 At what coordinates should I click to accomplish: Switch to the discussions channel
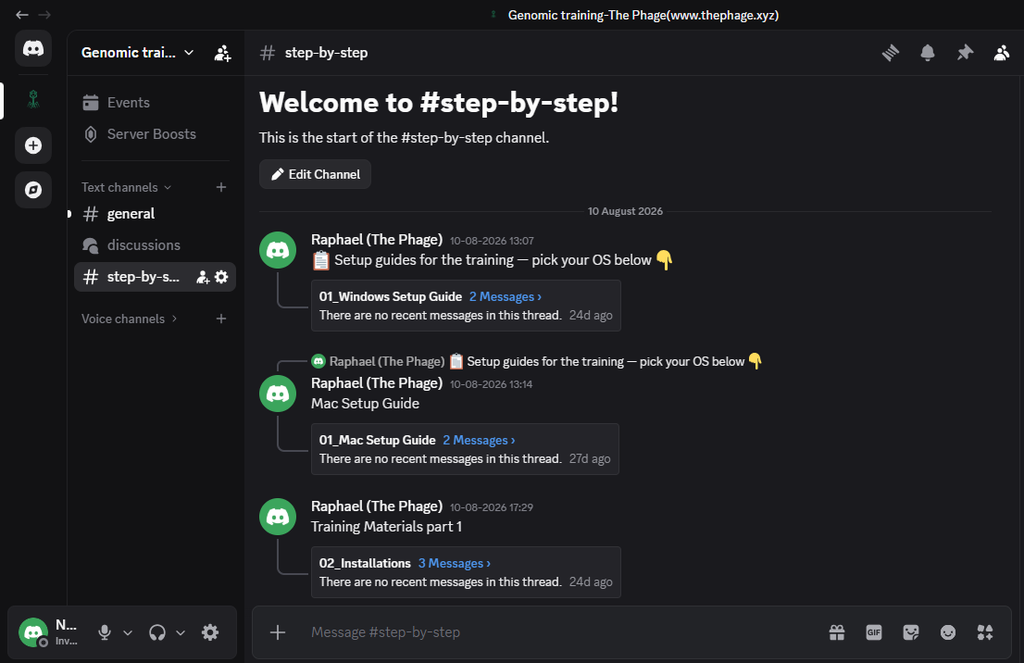(x=155, y=245)
